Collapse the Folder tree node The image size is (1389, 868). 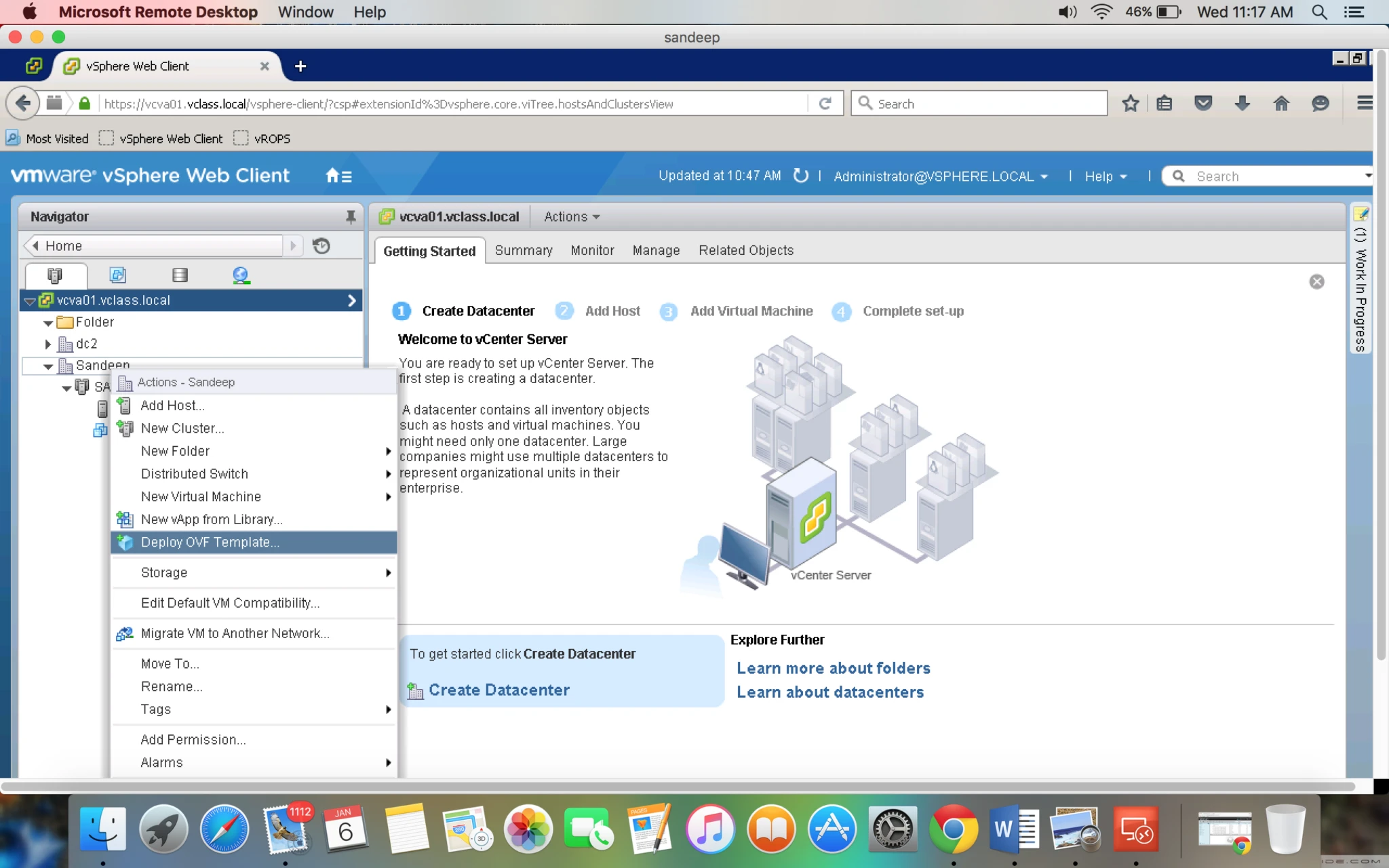(x=48, y=323)
